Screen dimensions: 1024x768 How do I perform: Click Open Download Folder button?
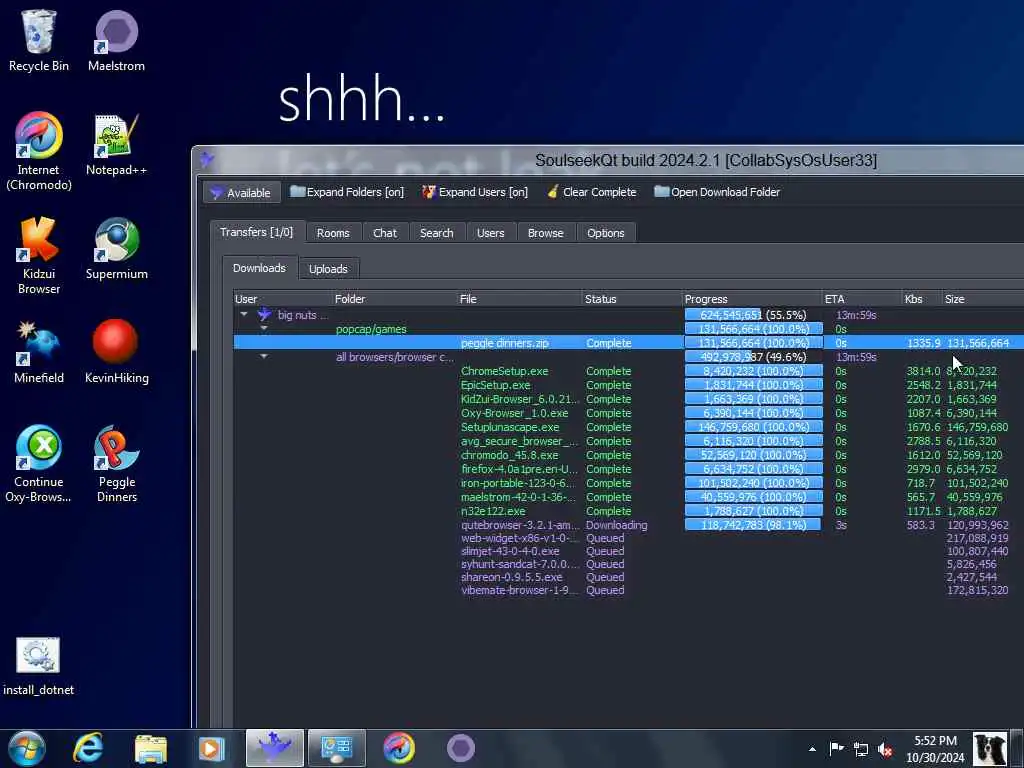coord(717,192)
